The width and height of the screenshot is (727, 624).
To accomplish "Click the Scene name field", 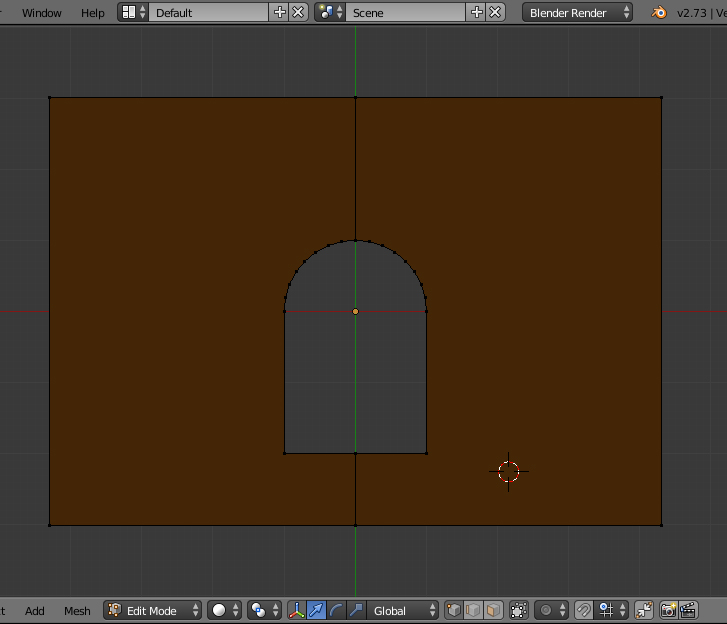I will [x=405, y=13].
